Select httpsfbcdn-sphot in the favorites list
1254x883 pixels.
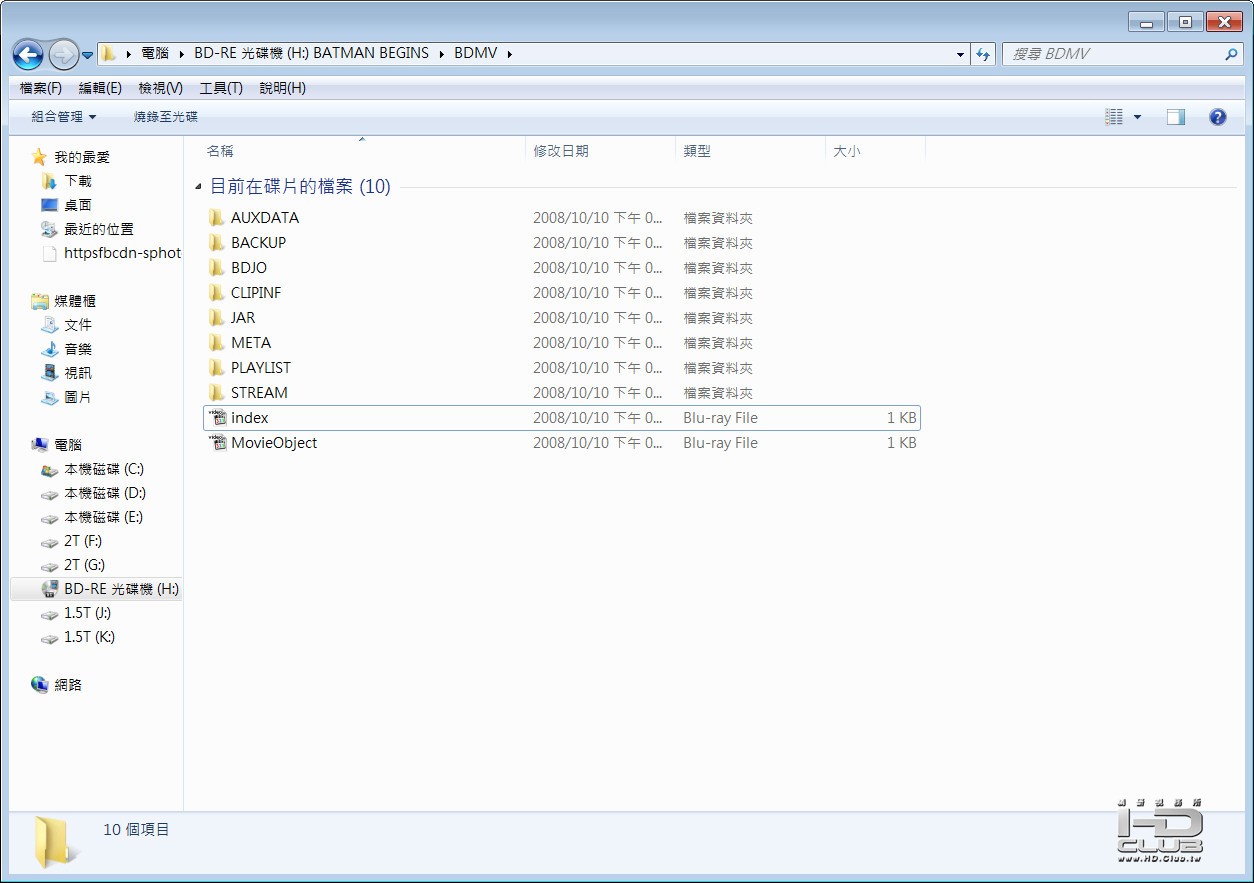coord(122,253)
